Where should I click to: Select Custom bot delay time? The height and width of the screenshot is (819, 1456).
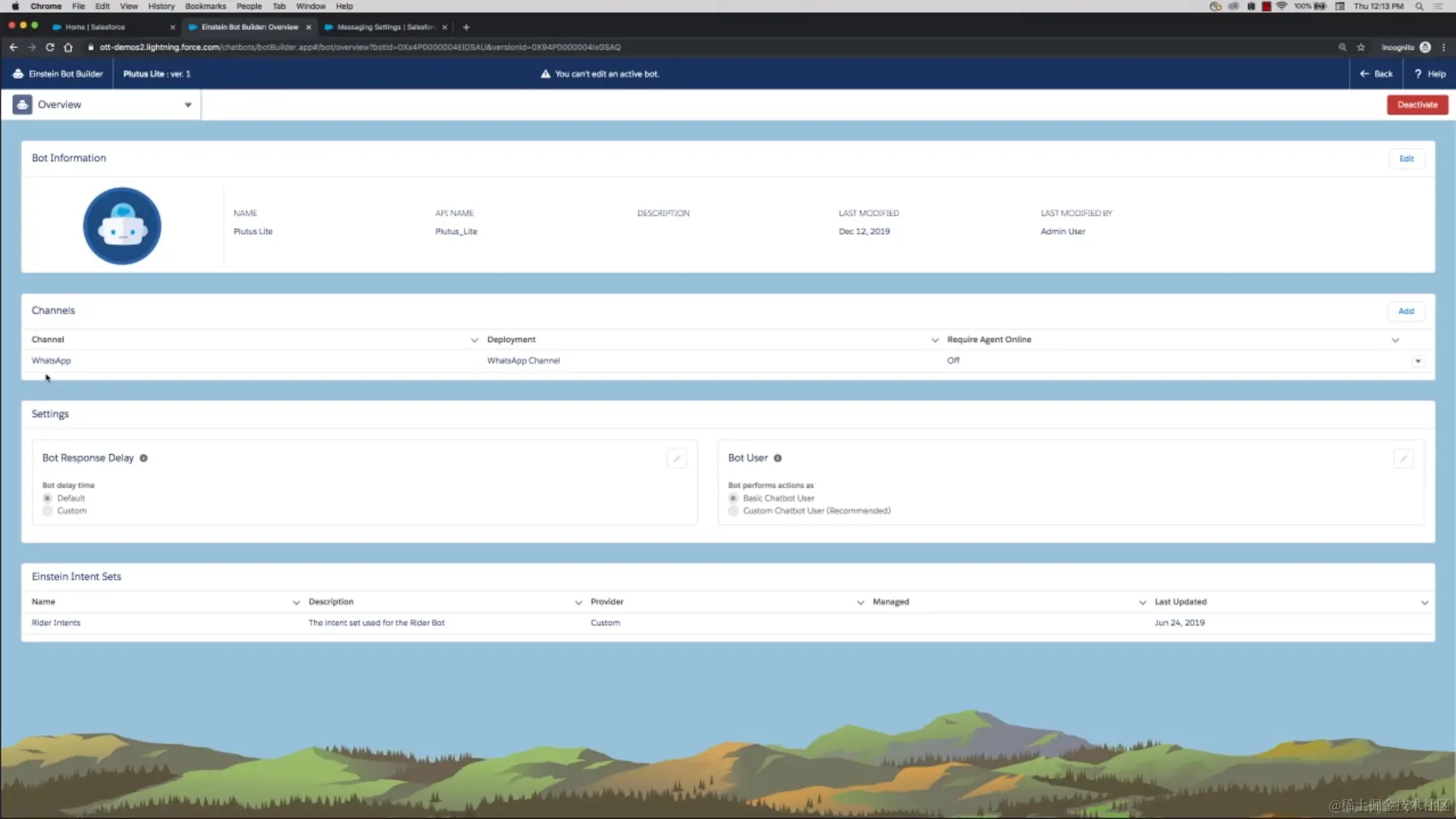pyautogui.click(x=46, y=510)
